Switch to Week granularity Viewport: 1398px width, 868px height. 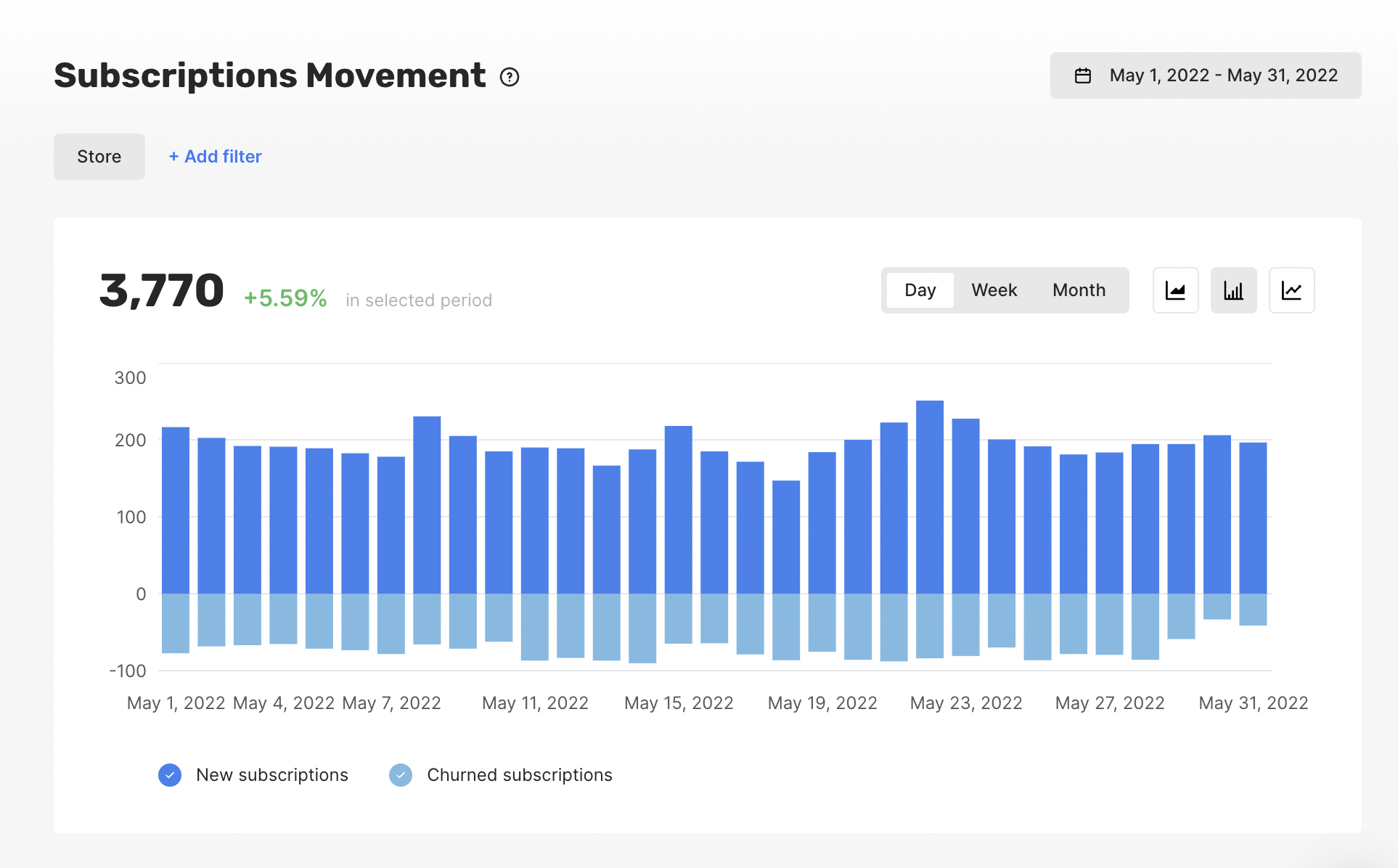tap(994, 290)
